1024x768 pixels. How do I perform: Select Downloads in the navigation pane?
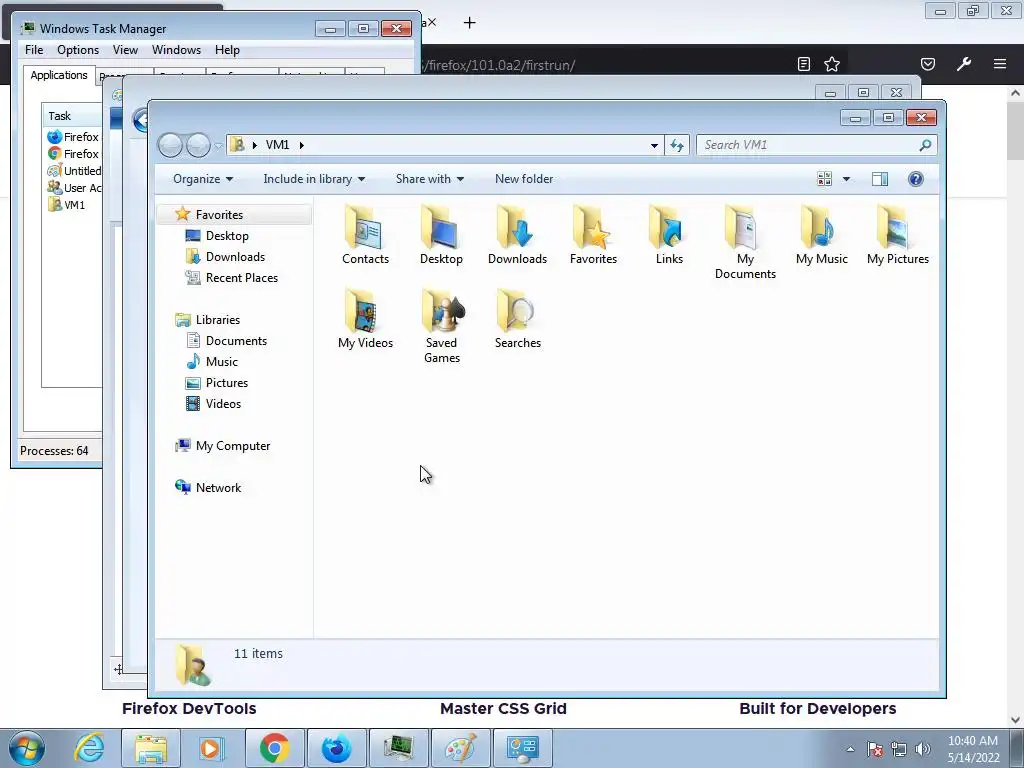(x=235, y=257)
